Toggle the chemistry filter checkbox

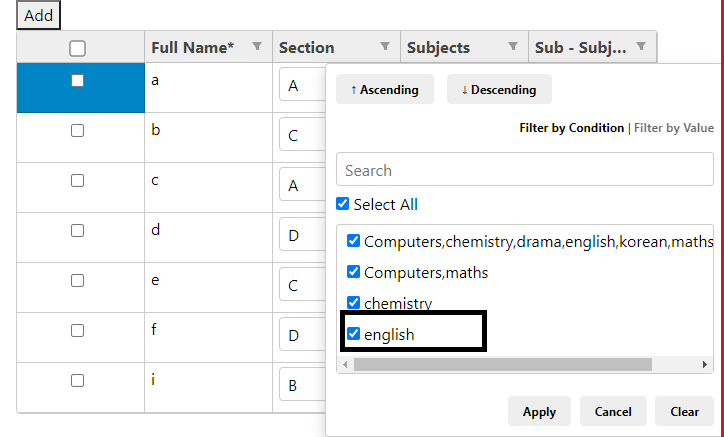coord(353,303)
